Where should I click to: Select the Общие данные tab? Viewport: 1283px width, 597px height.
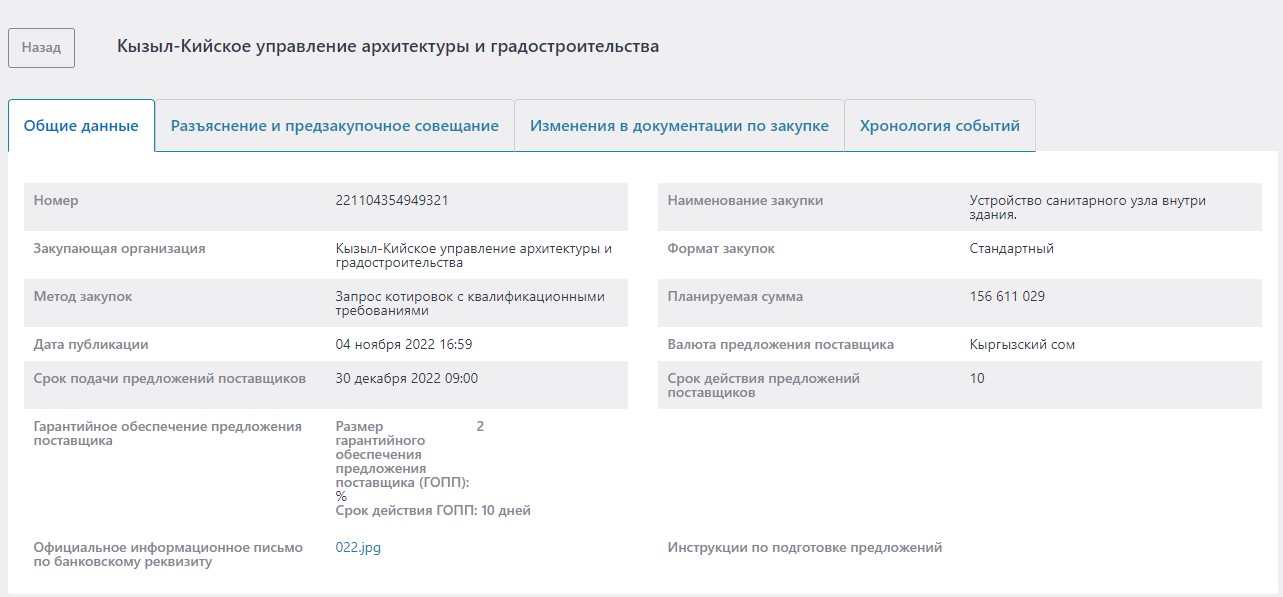pos(81,126)
